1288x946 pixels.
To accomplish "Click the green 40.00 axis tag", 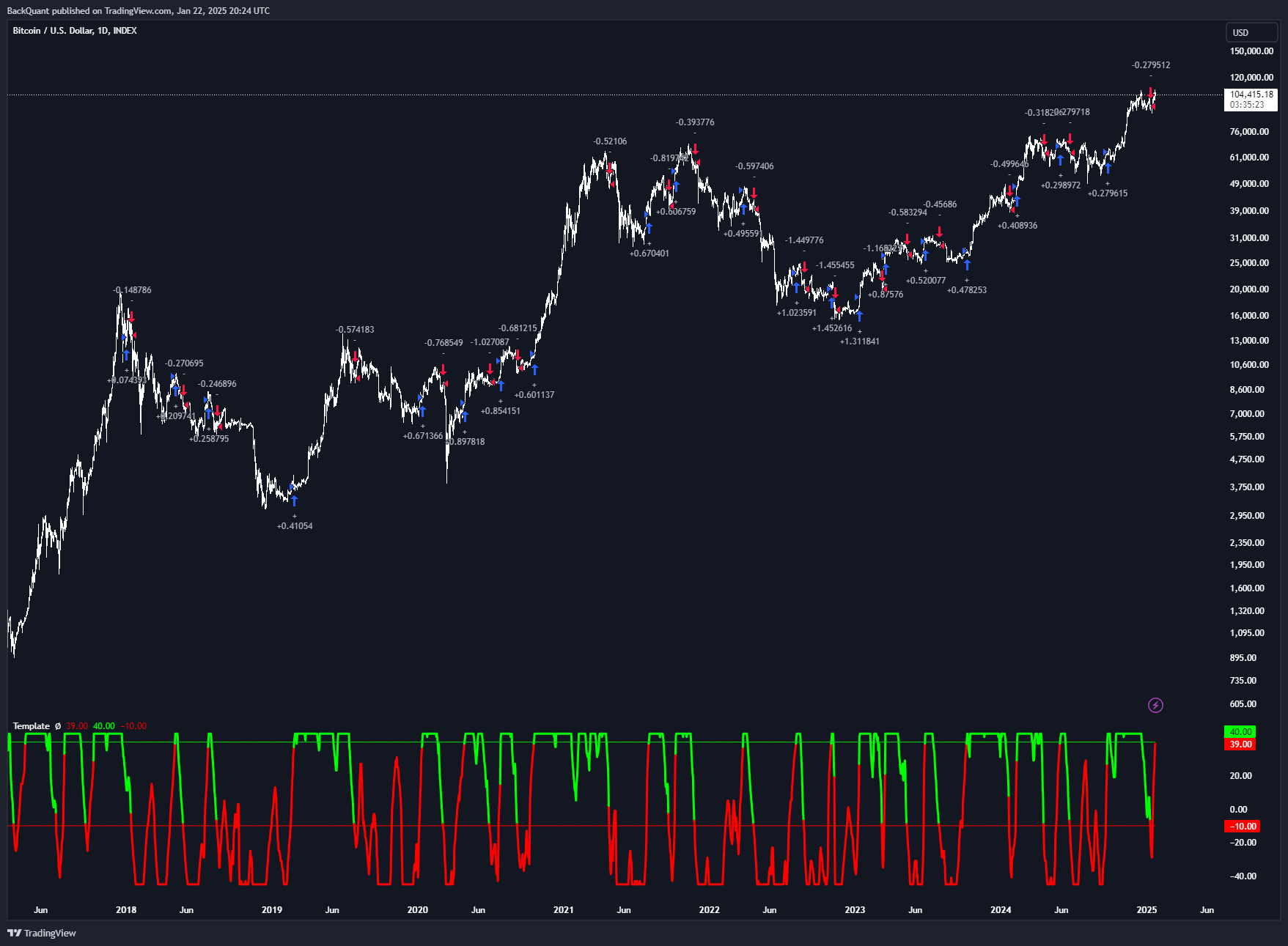I will pyautogui.click(x=1240, y=732).
